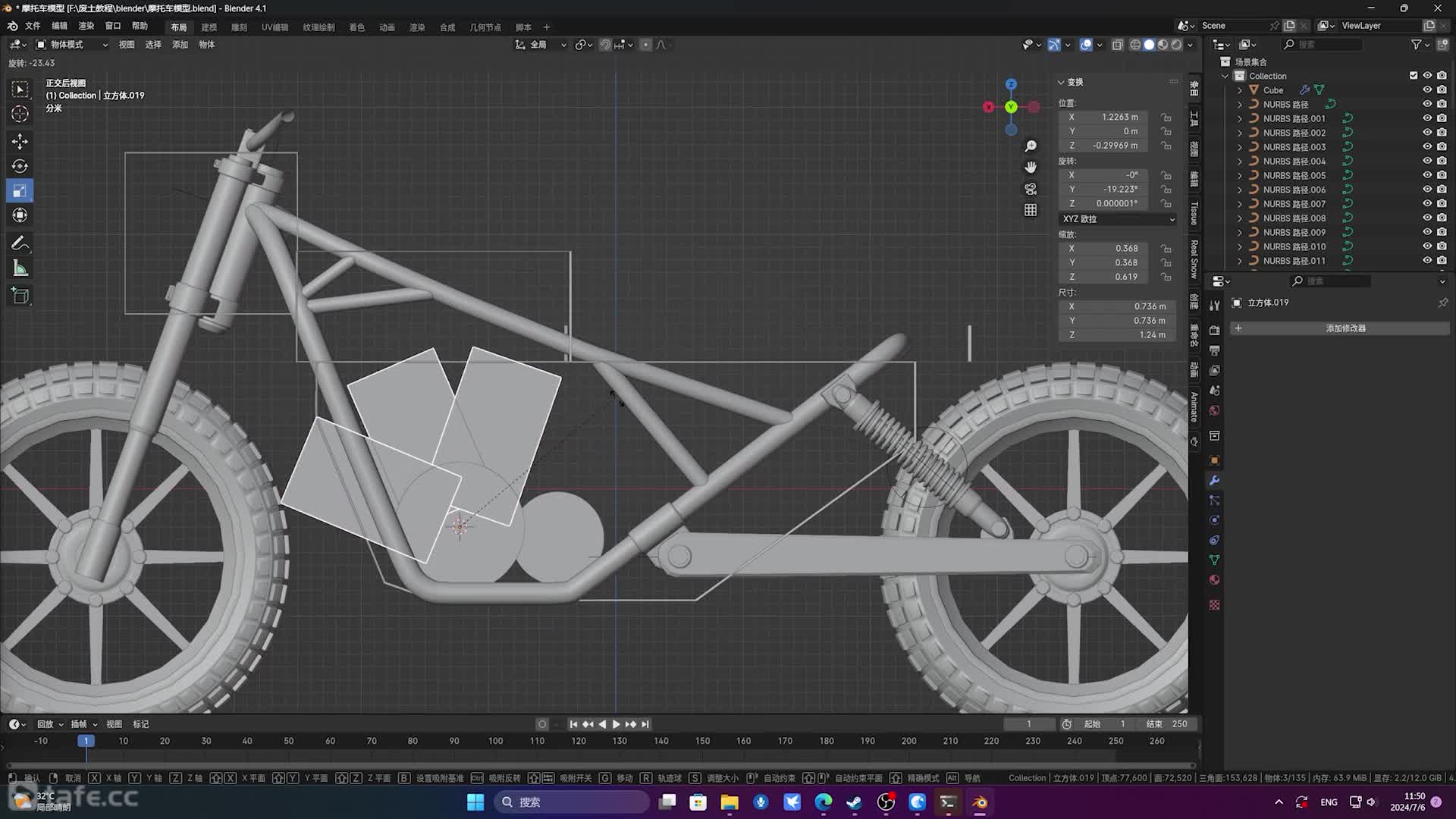Image resolution: width=1456 pixels, height=819 pixels.
Task: Open the Texture properties tab (checker icon)
Action: 1214,605
